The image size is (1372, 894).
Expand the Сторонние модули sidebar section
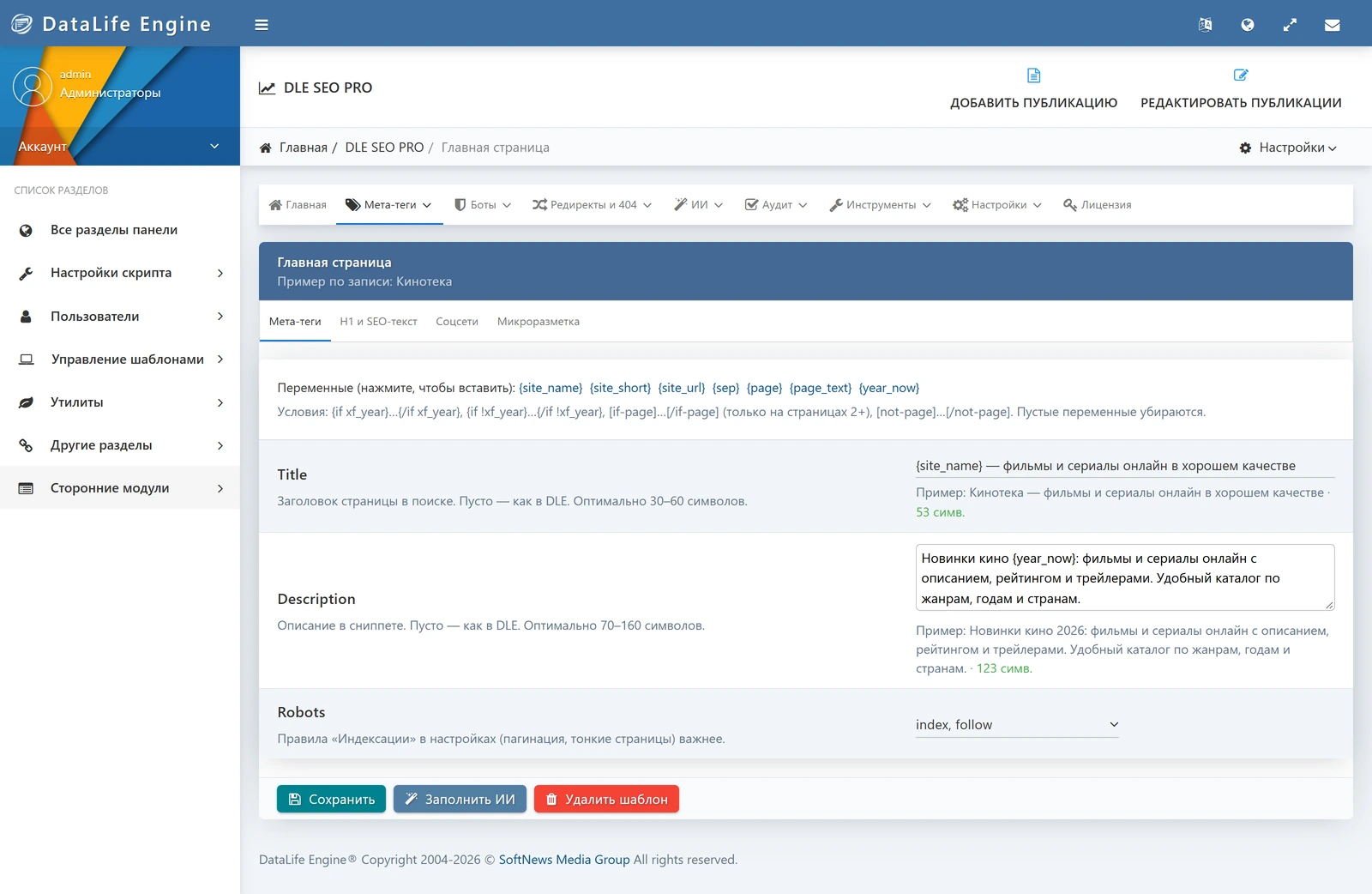(120, 488)
